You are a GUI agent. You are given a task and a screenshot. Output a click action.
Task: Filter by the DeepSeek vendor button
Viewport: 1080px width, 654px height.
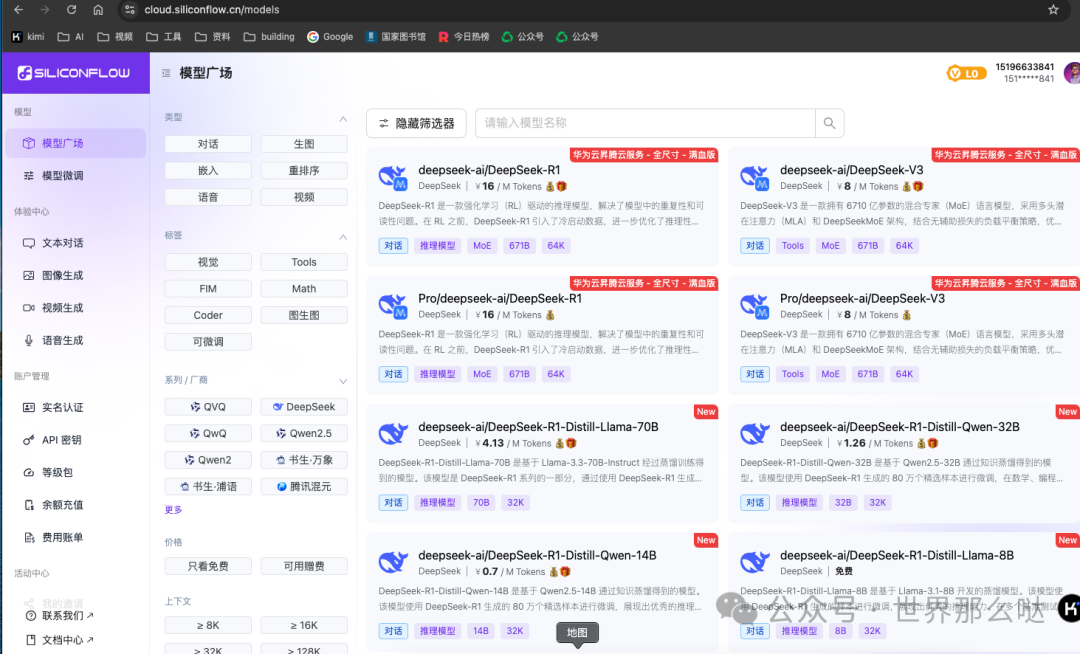304,407
